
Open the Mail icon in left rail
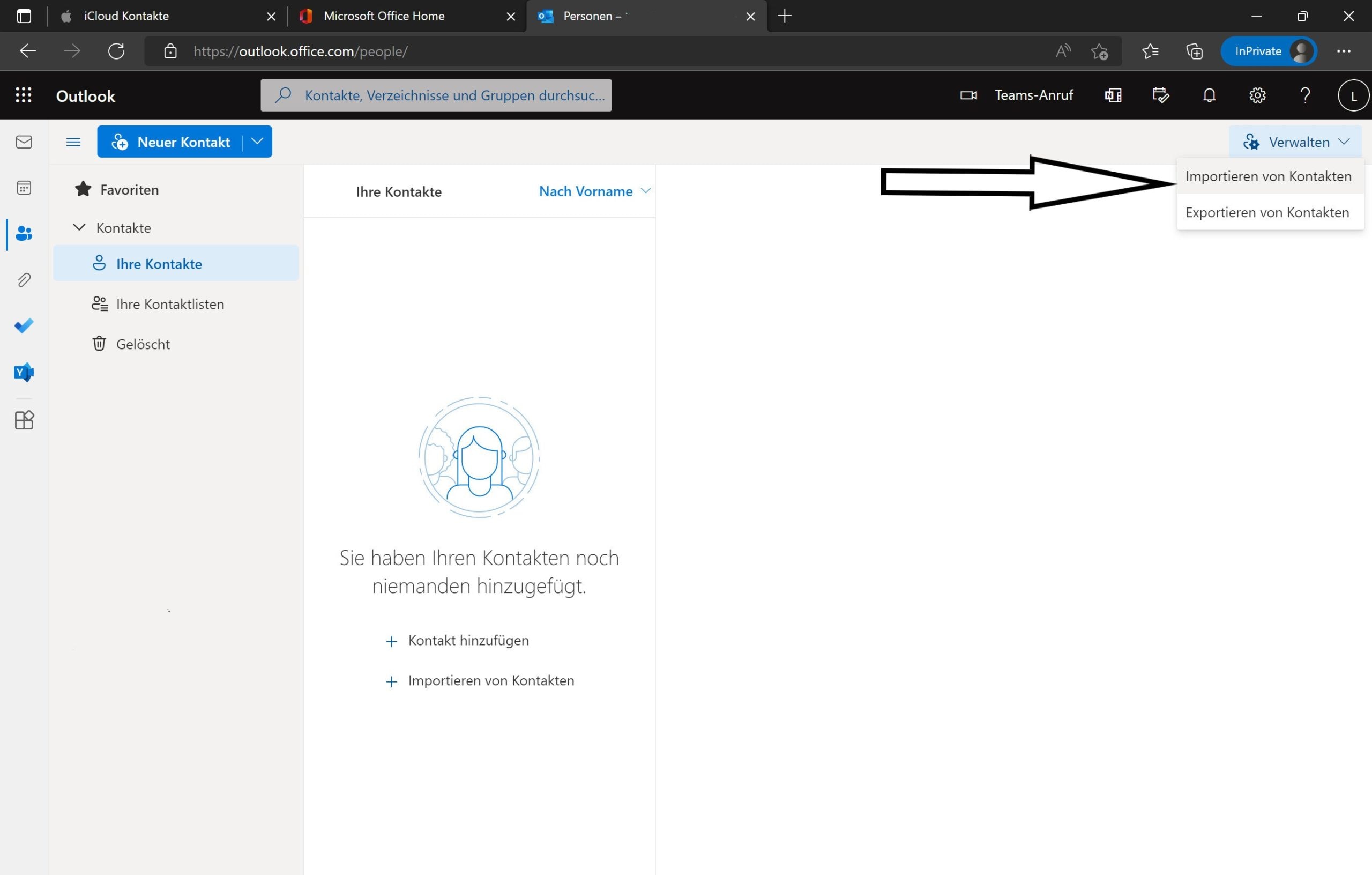[x=24, y=142]
